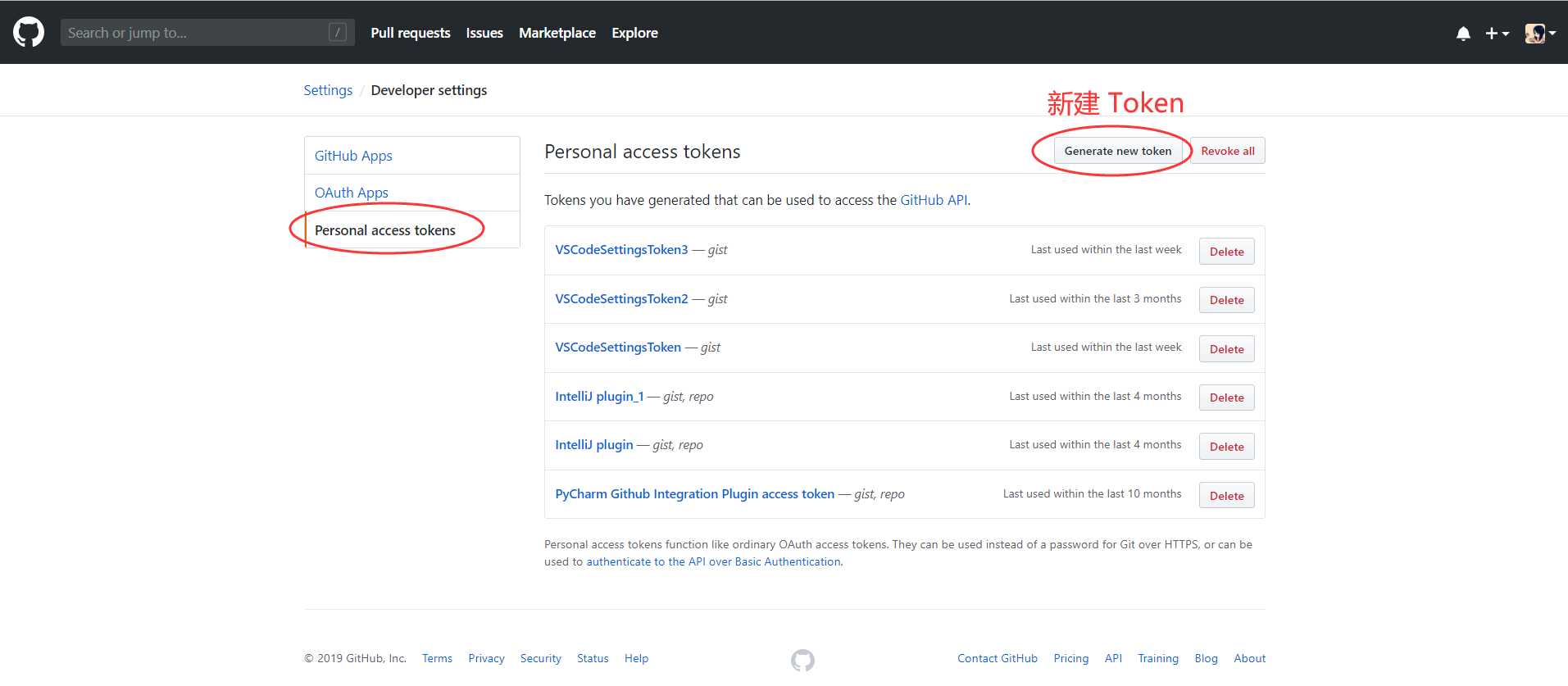
Task: Delete the VSCodeSettingsToken3 token
Action: [x=1226, y=252]
